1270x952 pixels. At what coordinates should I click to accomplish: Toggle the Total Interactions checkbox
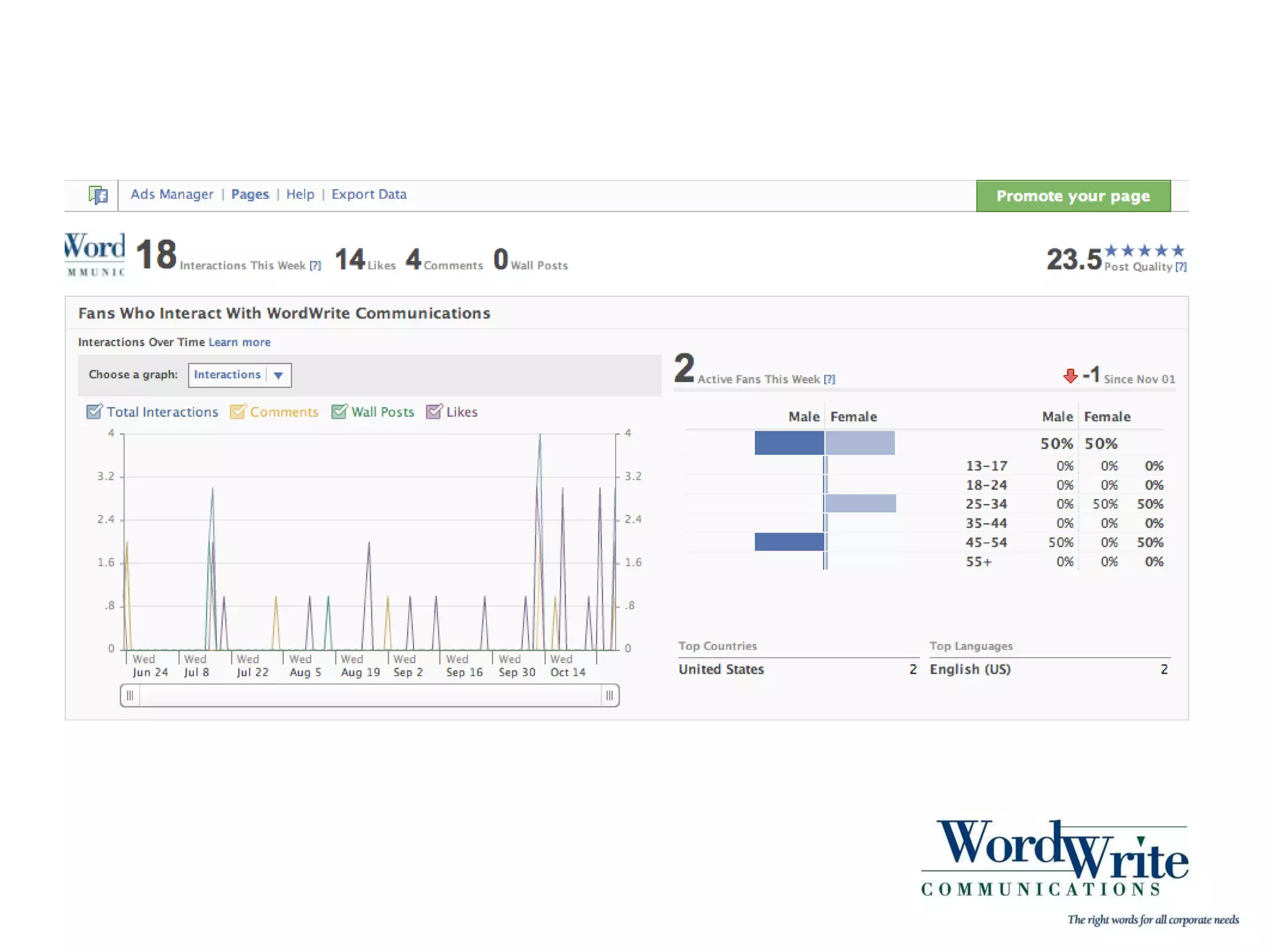click(x=94, y=412)
